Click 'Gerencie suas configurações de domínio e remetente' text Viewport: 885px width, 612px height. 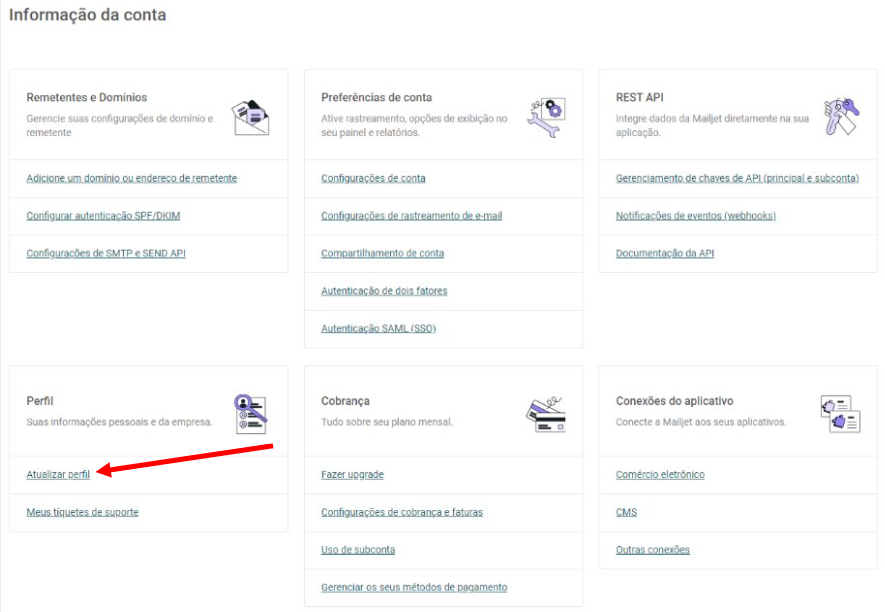coord(120,125)
